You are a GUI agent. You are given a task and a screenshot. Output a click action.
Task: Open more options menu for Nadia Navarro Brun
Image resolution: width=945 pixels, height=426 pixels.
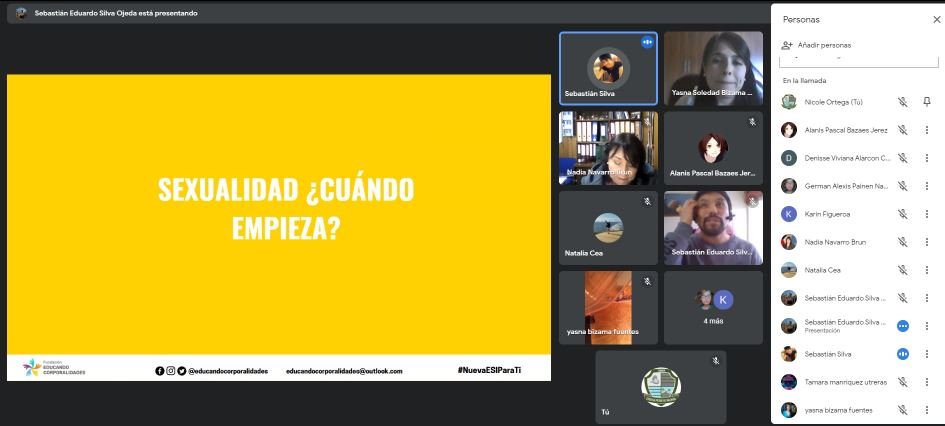tap(926, 242)
